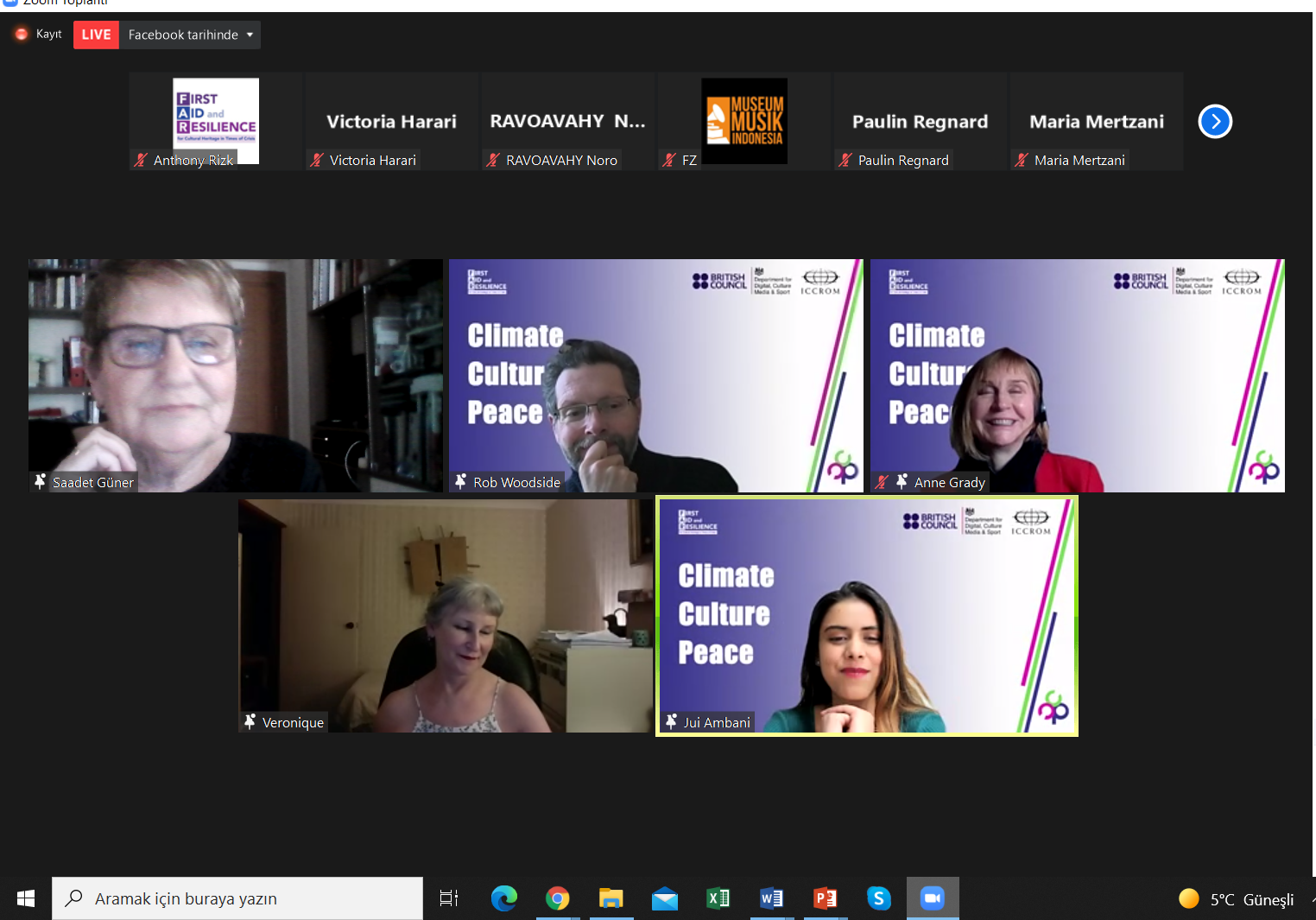The height and width of the screenshot is (920, 1316).
Task: Click the muted mic icon for Maria Mertzani
Action: pos(1022,160)
